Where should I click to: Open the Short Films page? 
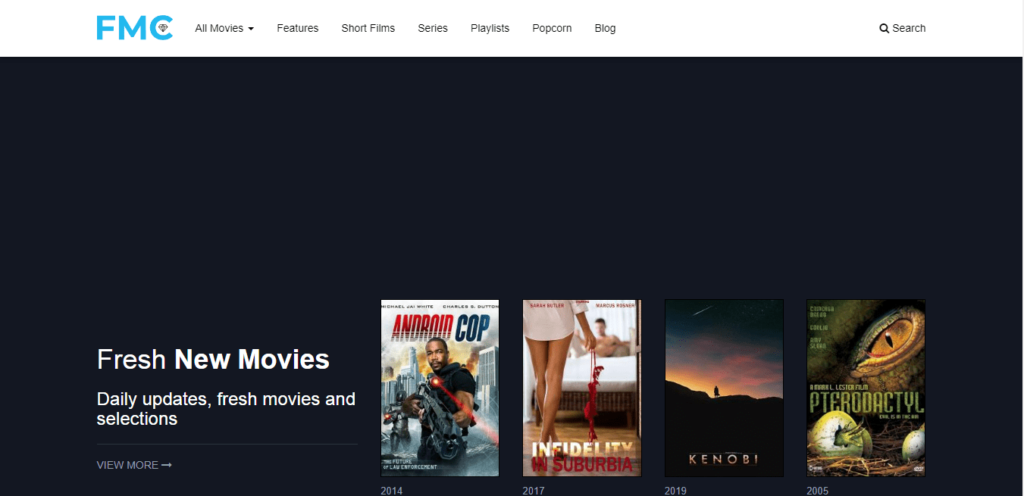pos(368,28)
